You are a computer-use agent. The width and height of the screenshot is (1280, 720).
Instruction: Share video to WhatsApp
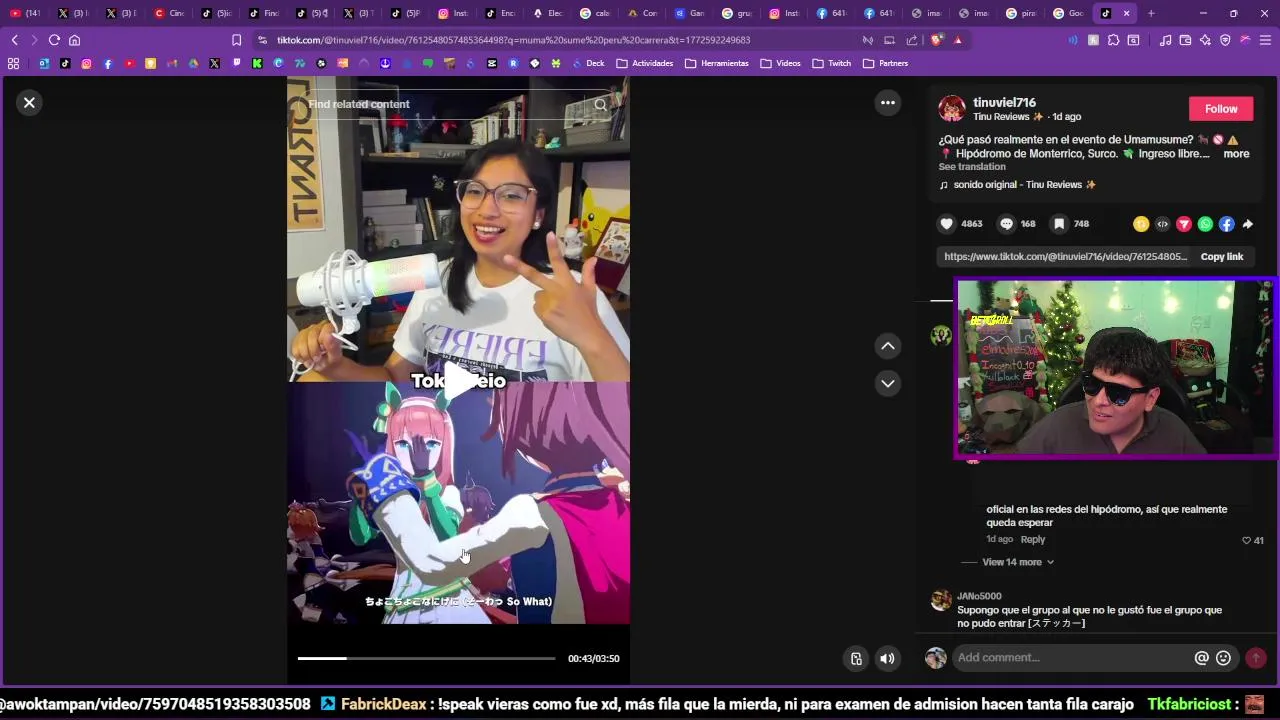[x=1205, y=224]
